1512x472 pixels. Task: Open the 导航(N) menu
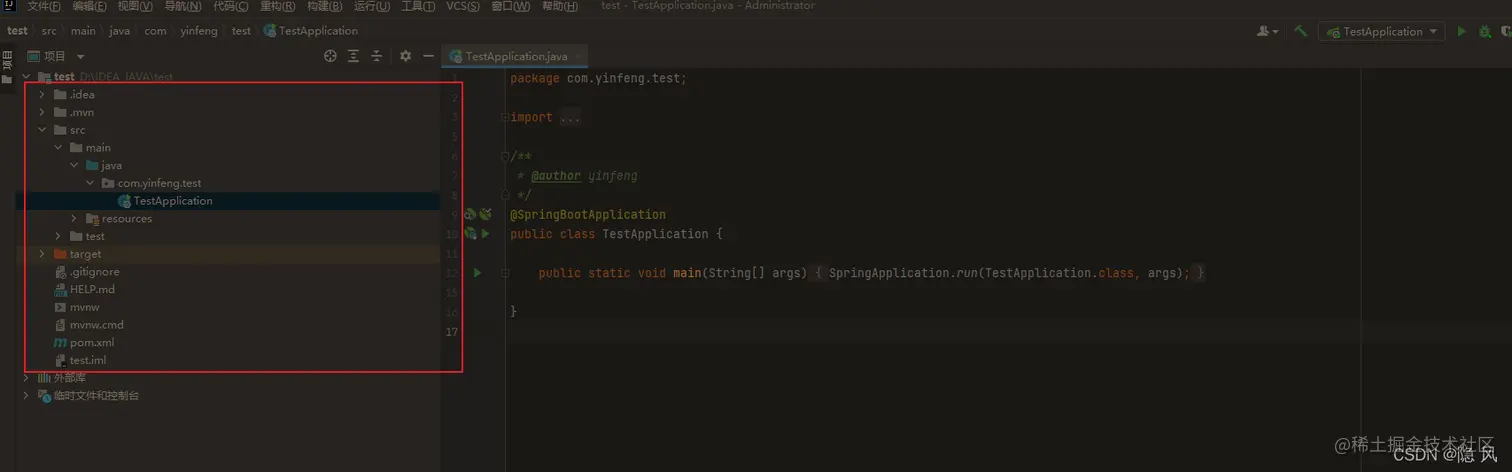182,6
